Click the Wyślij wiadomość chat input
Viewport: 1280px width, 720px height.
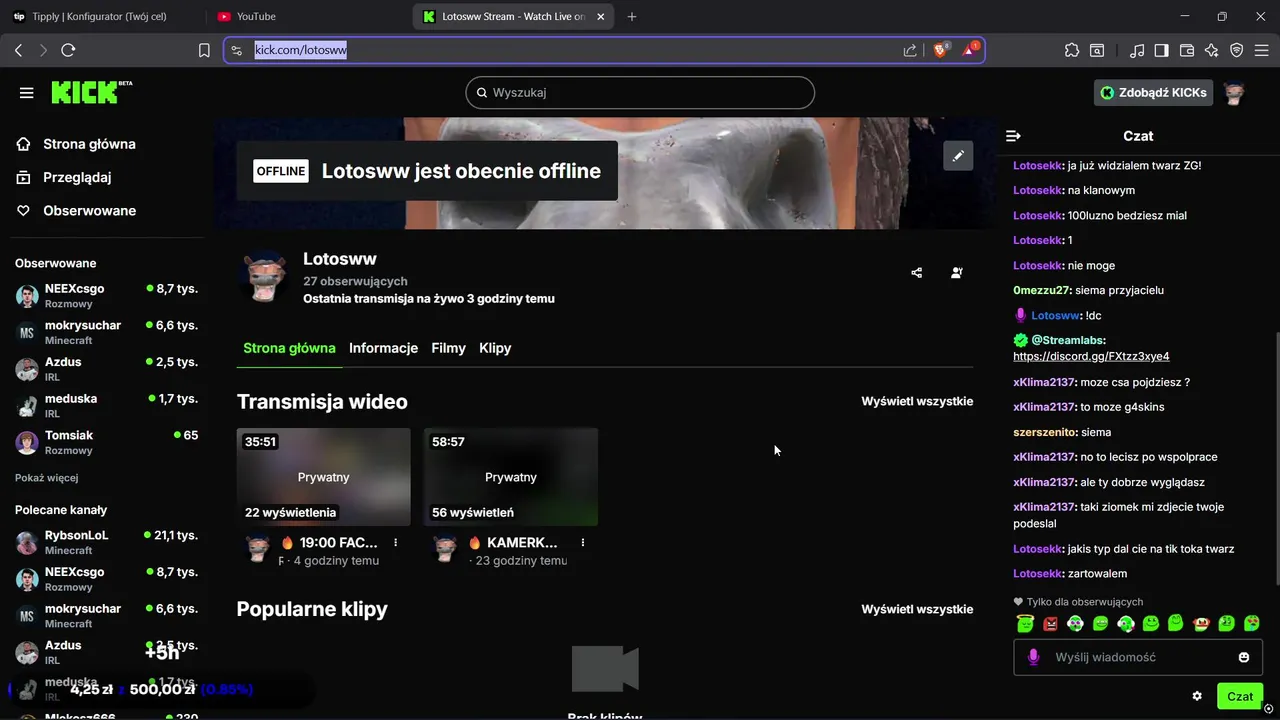[x=1138, y=657]
